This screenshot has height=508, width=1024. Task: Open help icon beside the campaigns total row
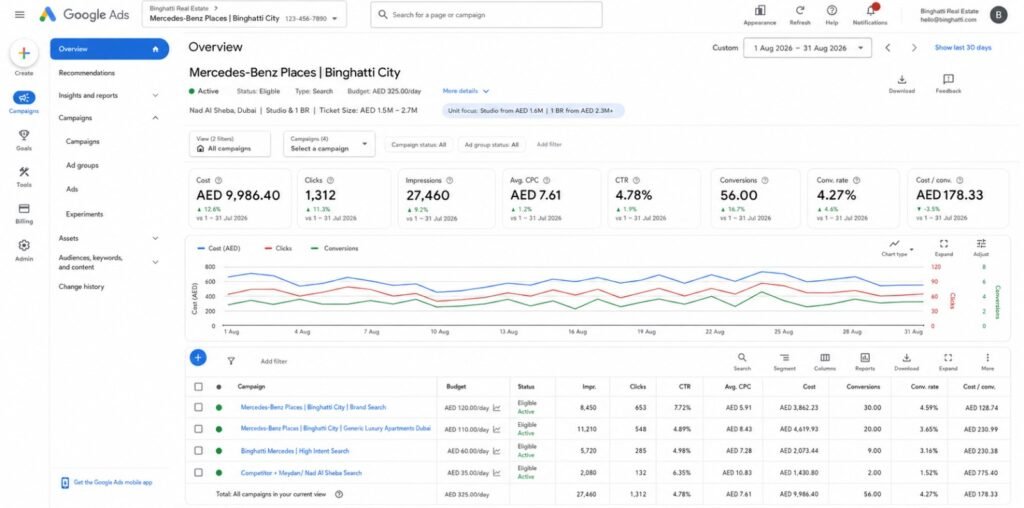(x=339, y=494)
